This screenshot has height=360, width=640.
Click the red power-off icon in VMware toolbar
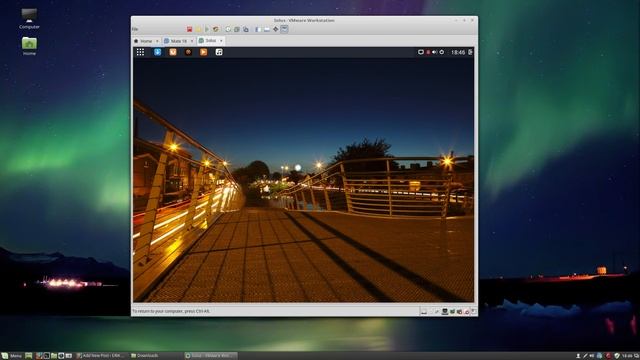pos(189,29)
